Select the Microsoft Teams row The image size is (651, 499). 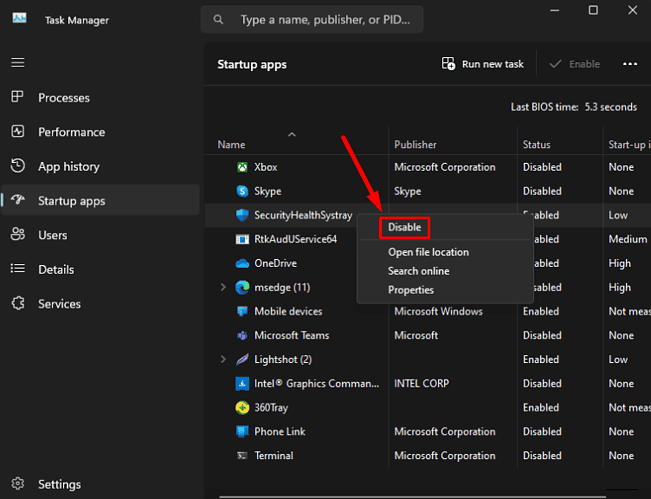[x=291, y=335]
